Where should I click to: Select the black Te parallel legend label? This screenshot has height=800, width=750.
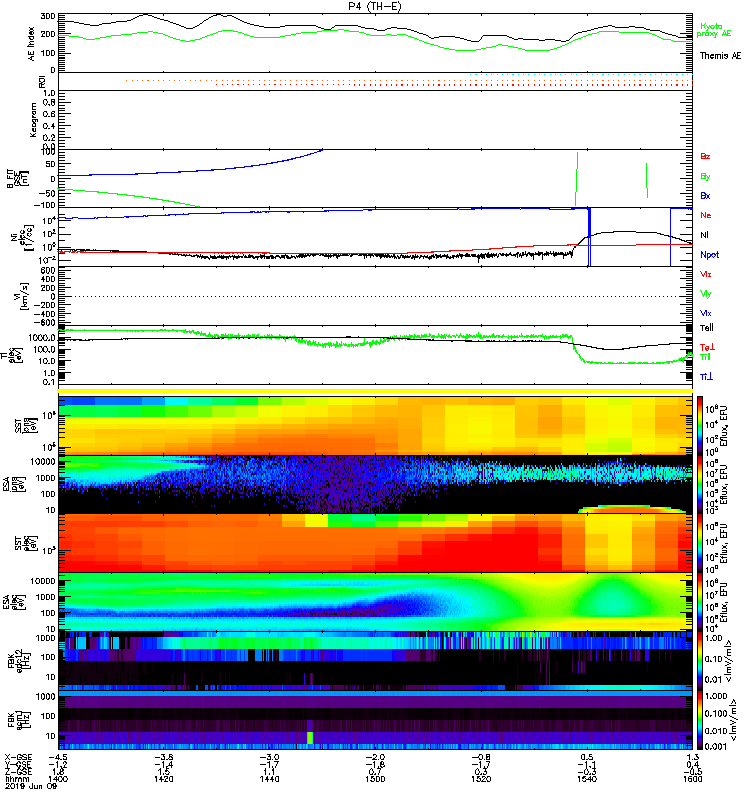tap(707, 328)
